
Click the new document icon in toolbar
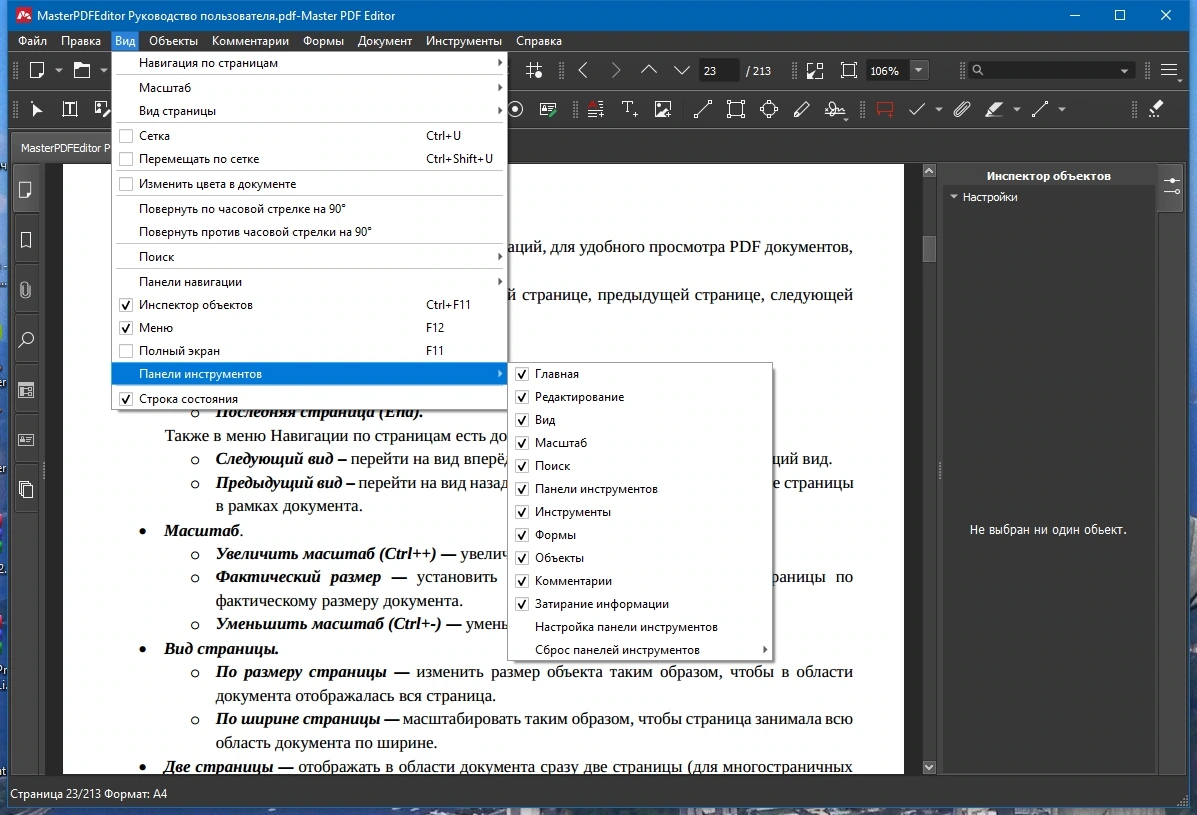37,70
